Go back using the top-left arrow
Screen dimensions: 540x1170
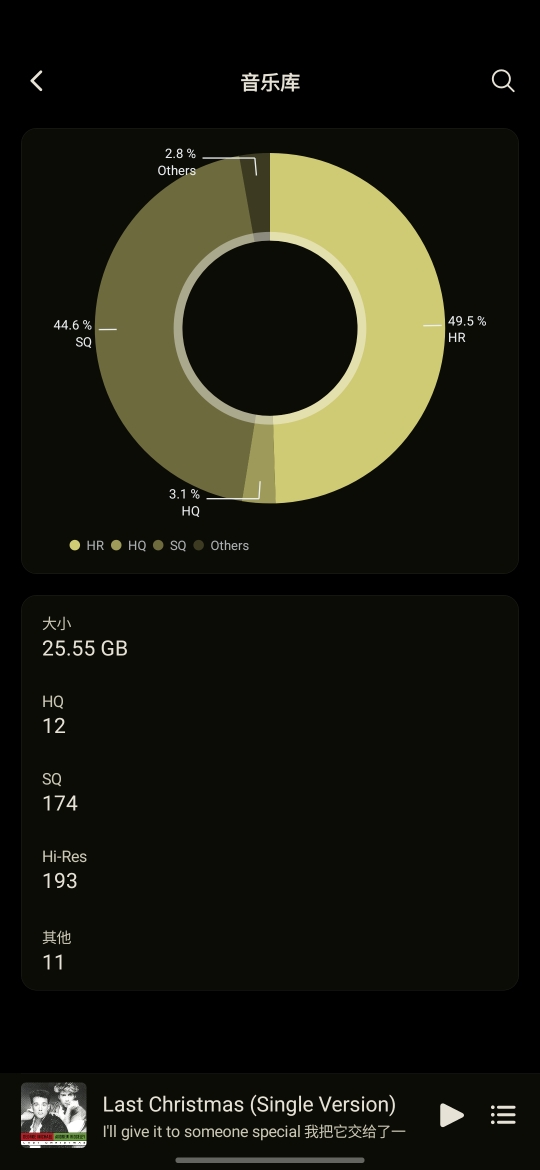pos(37,81)
